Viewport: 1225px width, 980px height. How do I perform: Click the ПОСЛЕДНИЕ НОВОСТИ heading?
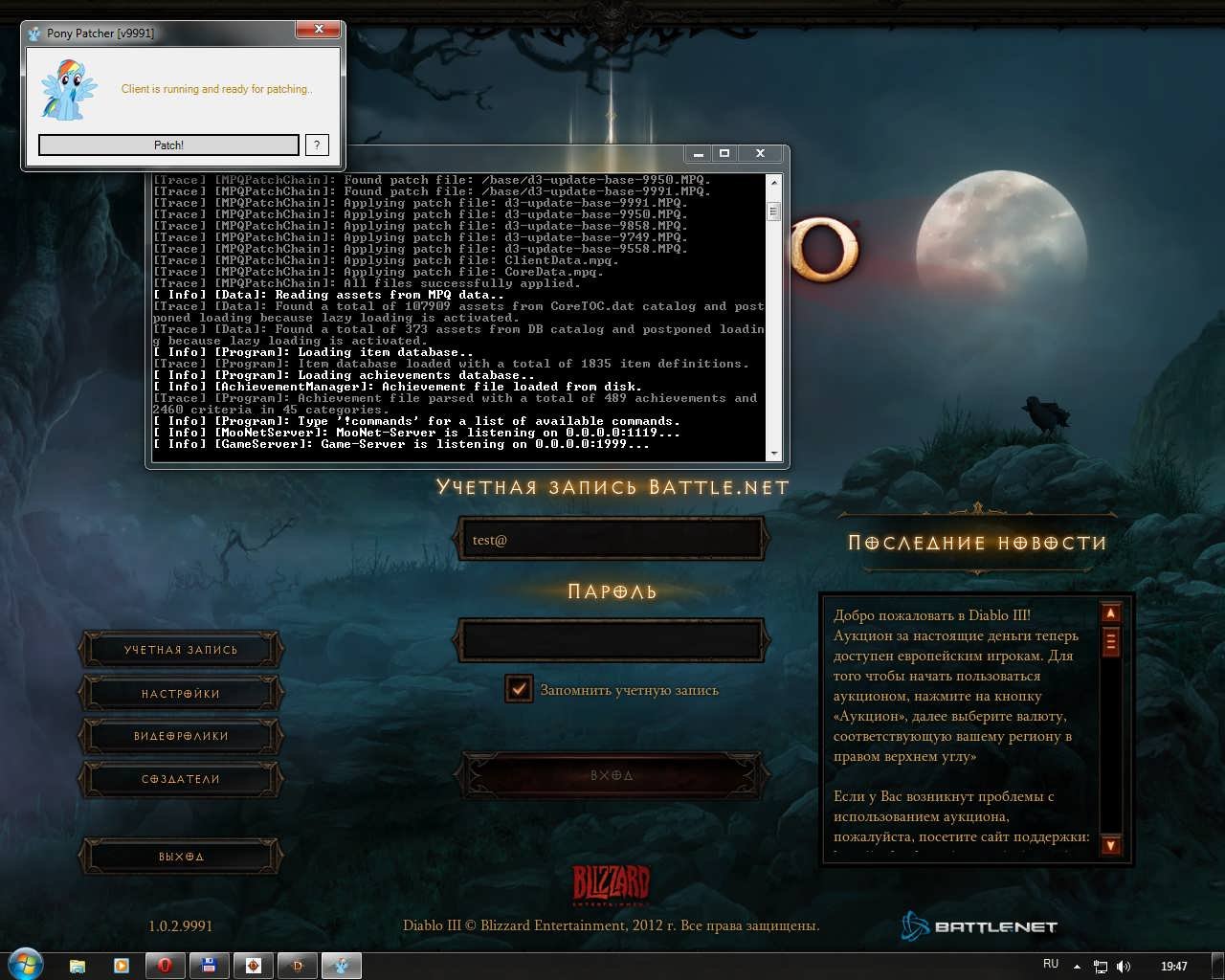[x=977, y=543]
